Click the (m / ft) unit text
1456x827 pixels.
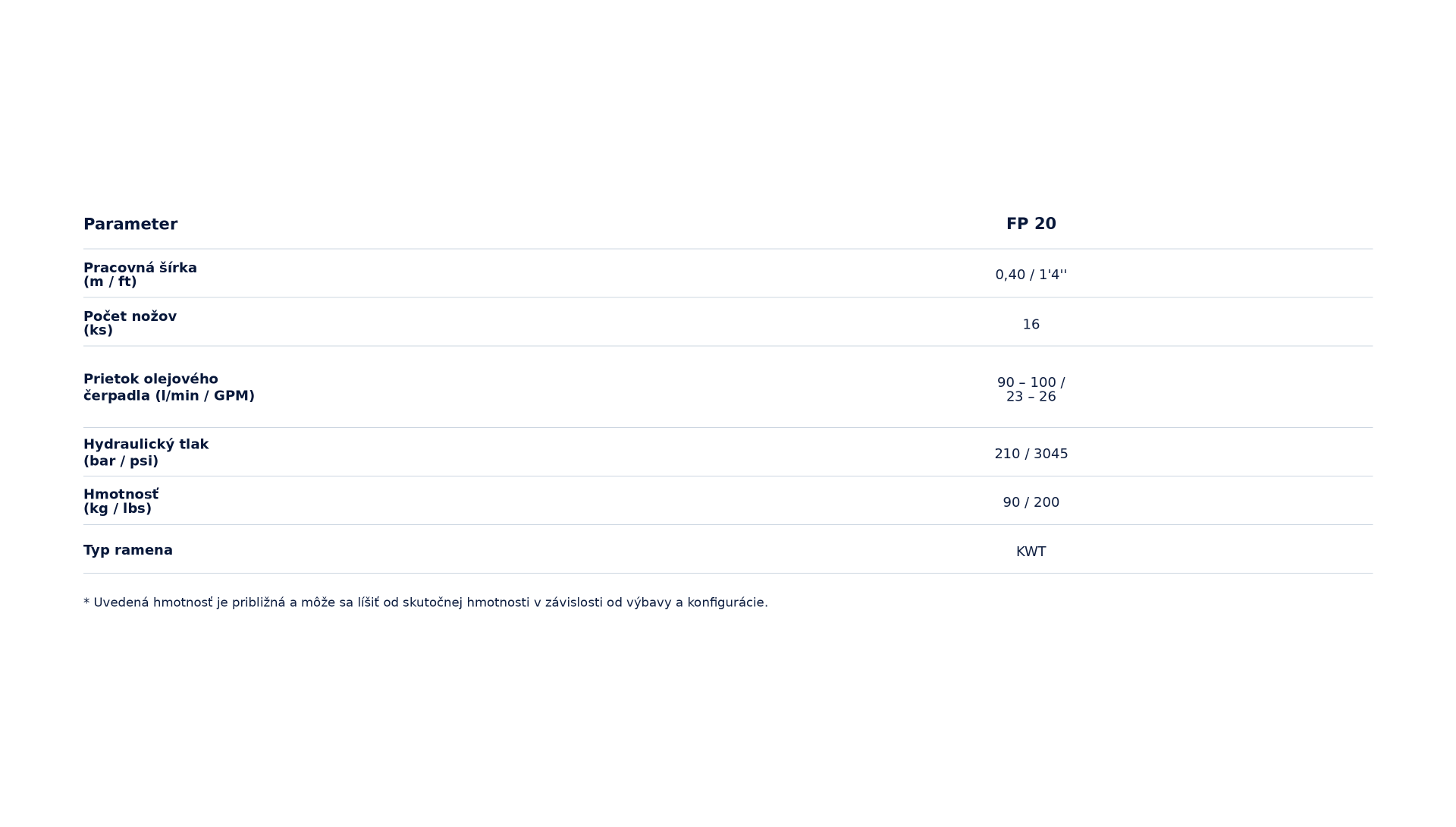pyautogui.click(x=110, y=281)
